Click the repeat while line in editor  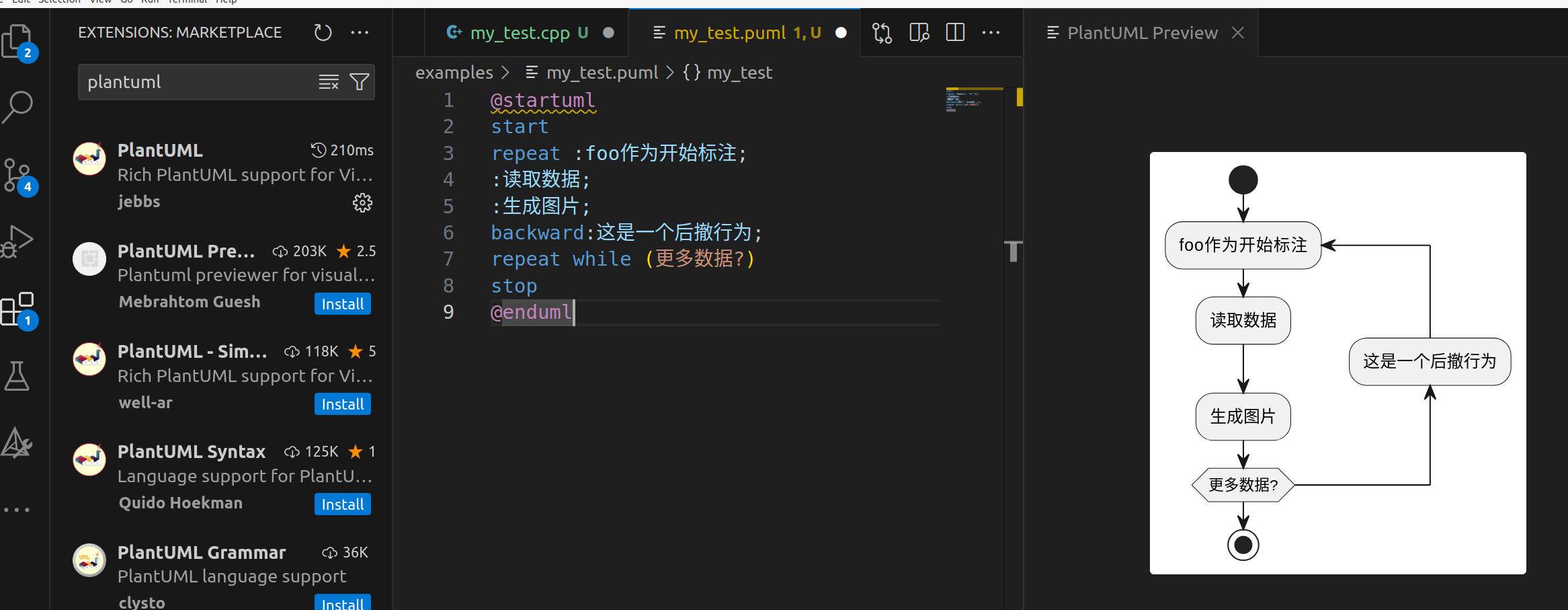[x=623, y=259]
